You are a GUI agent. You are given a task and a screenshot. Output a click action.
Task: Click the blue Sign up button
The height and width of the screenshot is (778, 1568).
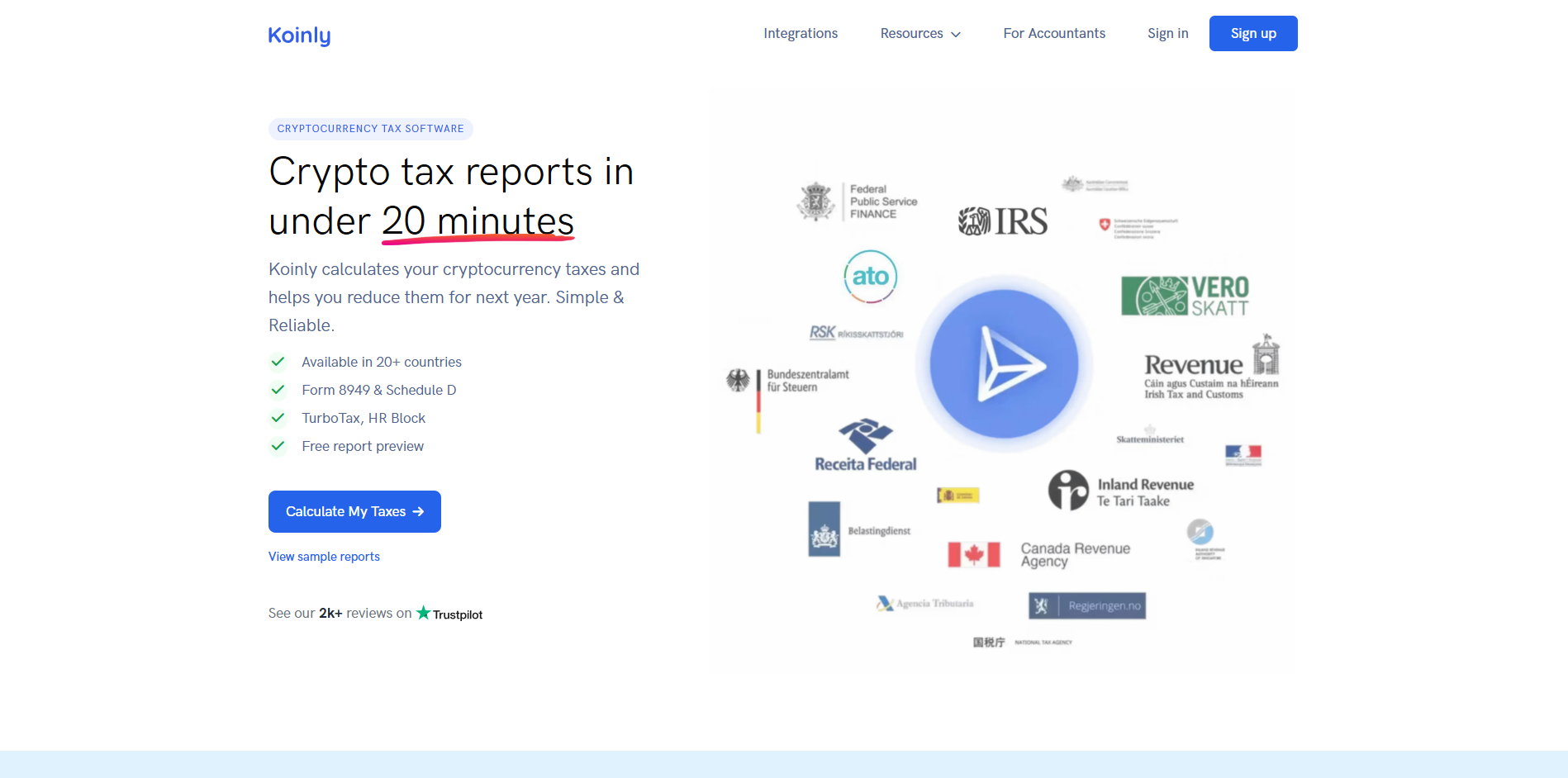[x=1252, y=34]
